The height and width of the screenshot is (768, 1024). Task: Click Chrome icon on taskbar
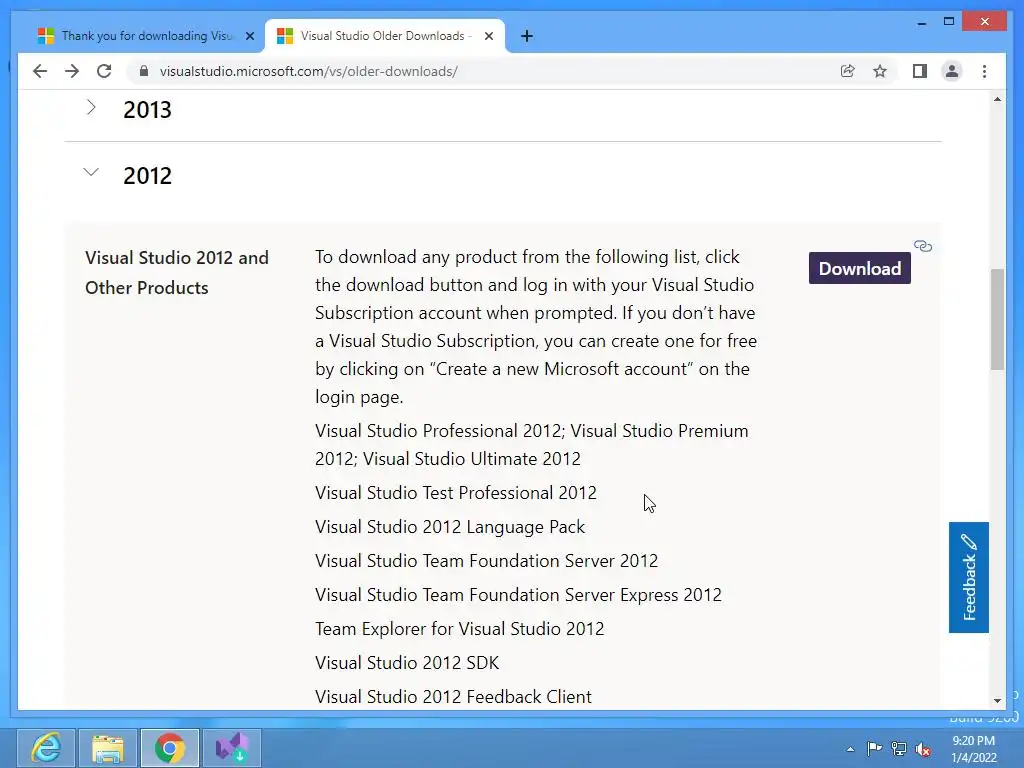[x=170, y=748]
